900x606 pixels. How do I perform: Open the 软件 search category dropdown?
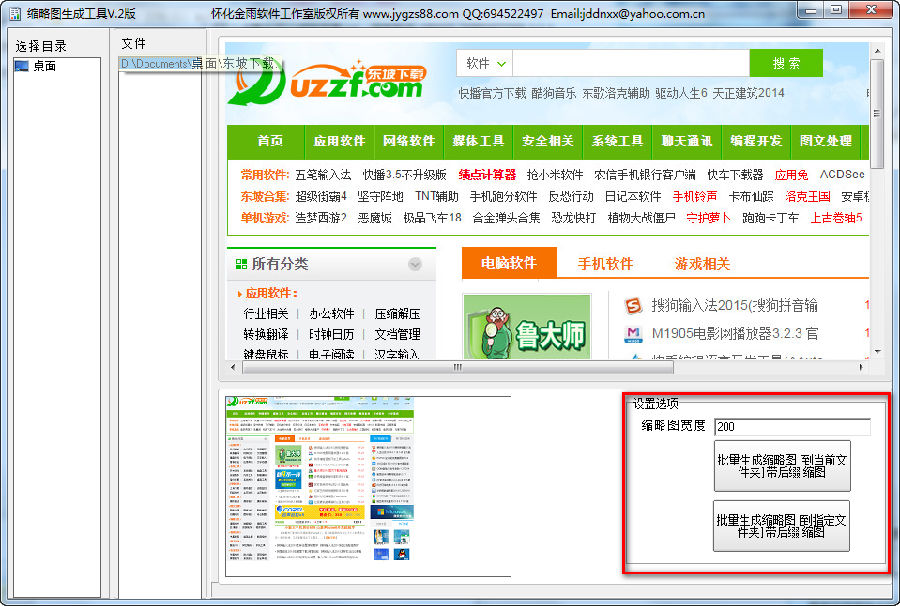coord(486,63)
